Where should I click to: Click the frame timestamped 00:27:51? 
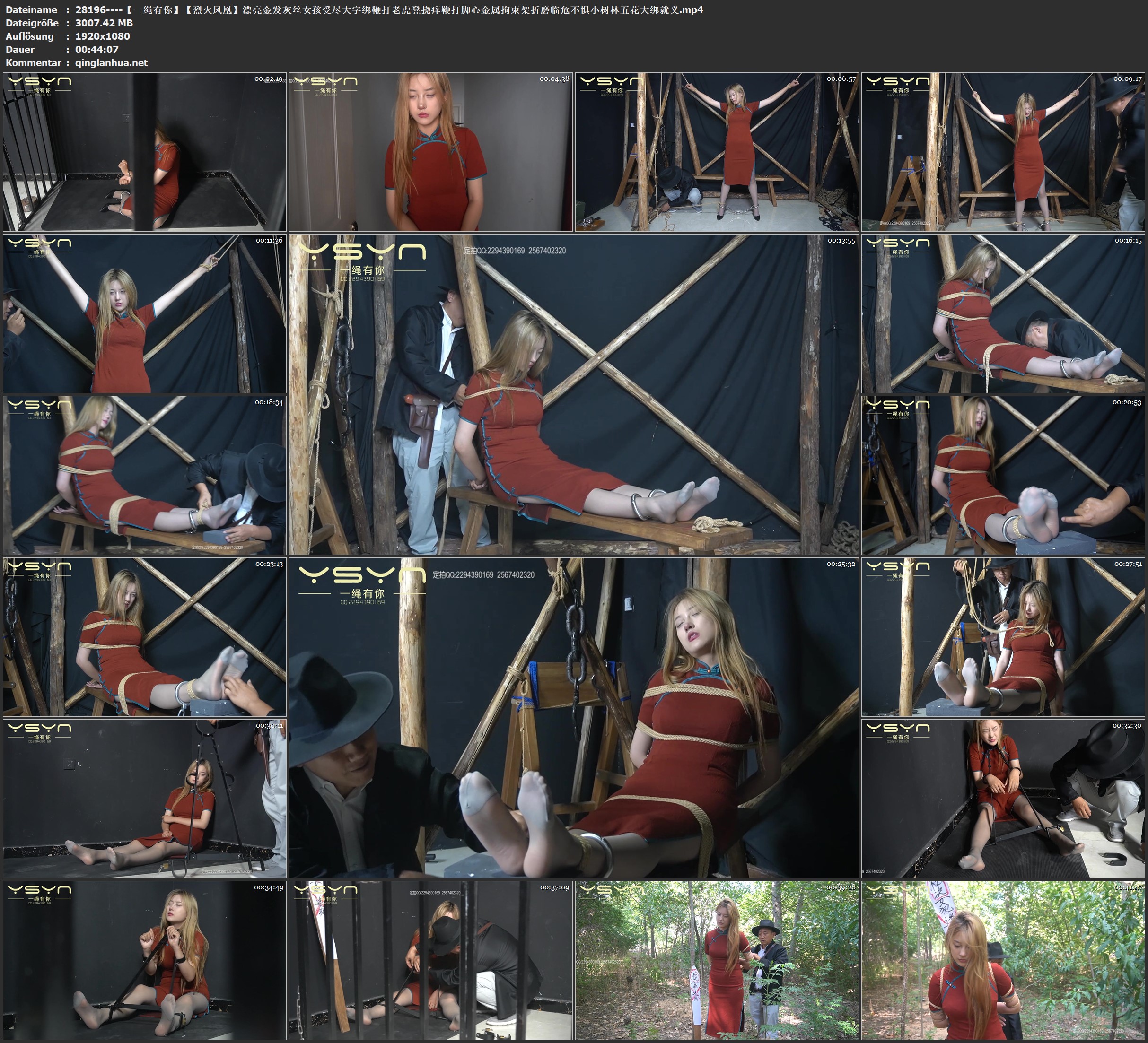pos(1003,636)
